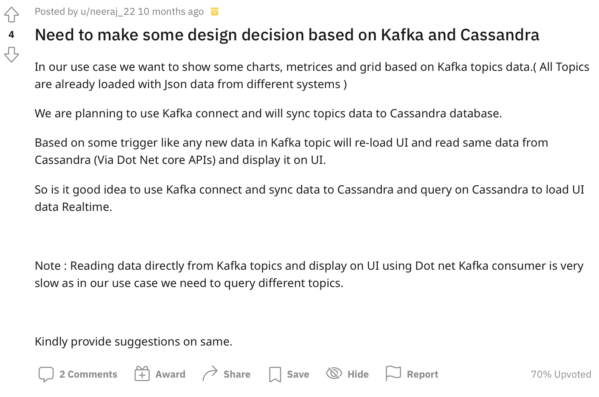Click the crossed-eye Hide icon
The width and height of the screenshot is (599, 397).
click(x=334, y=373)
